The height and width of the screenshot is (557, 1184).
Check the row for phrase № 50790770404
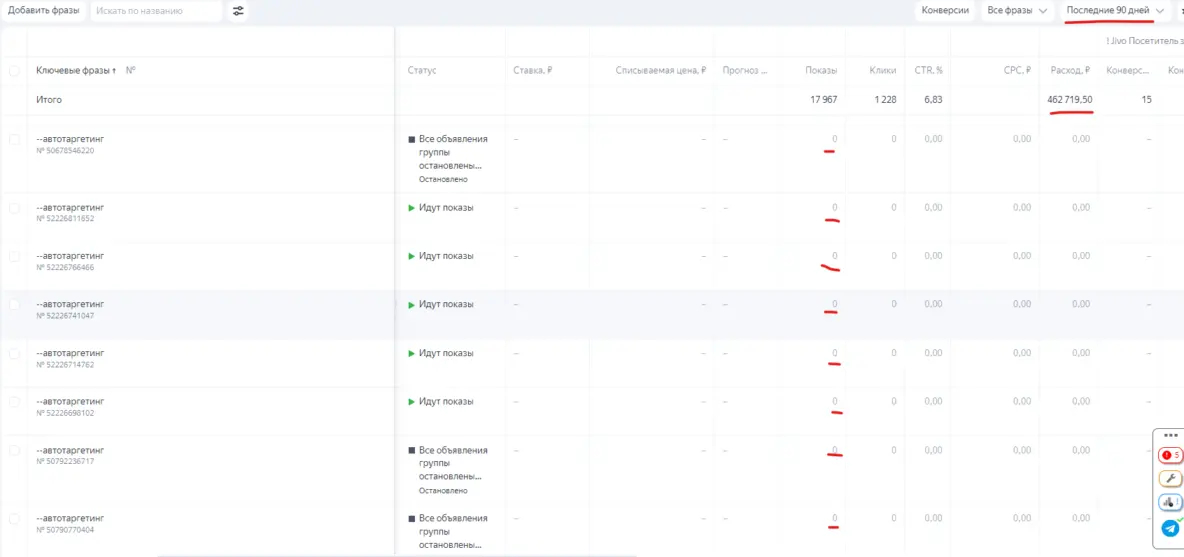click(x=14, y=519)
